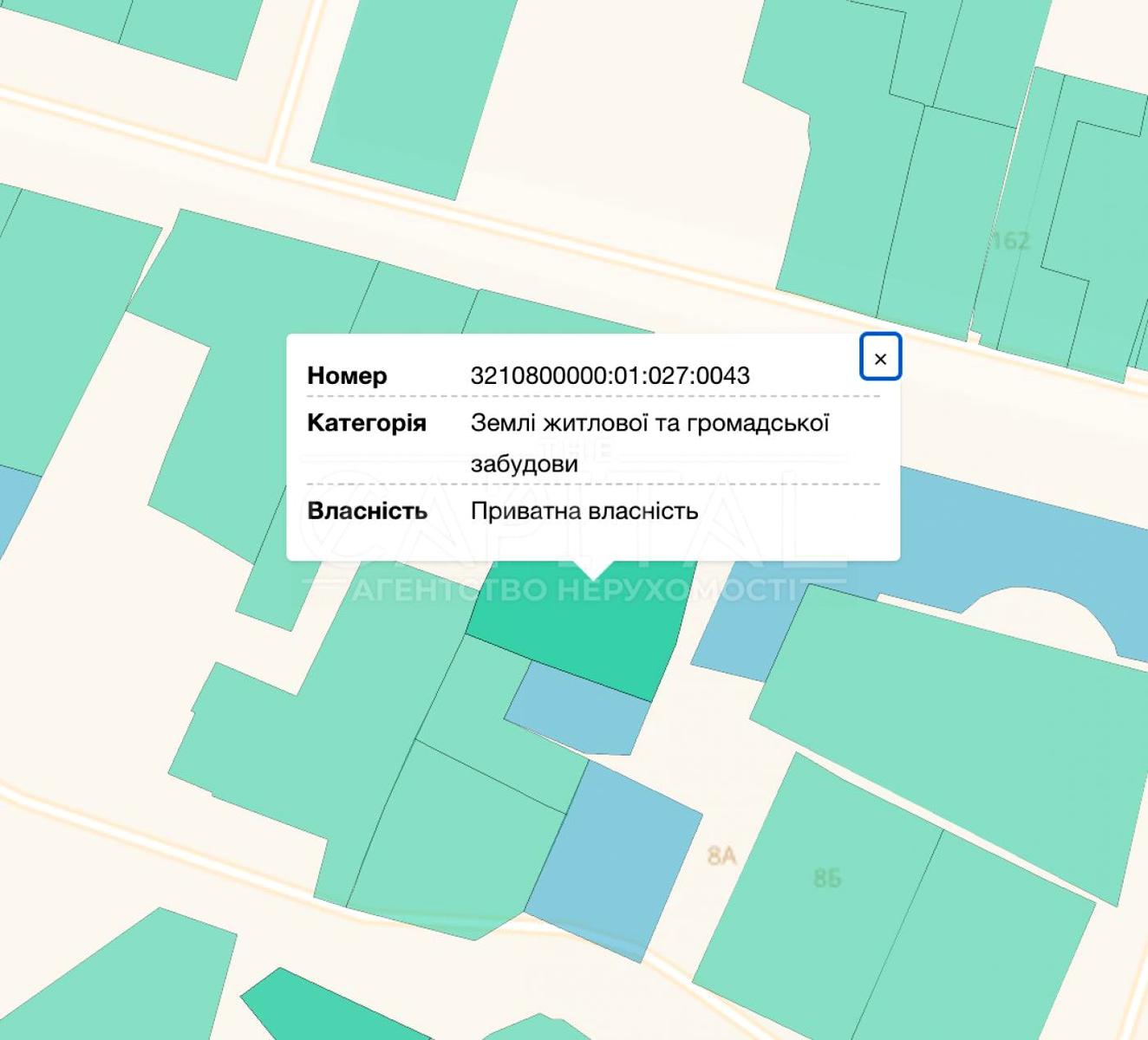Close the parcel info popup
The width and height of the screenshot is (1148, 1040).
click(x=880, y=357)
